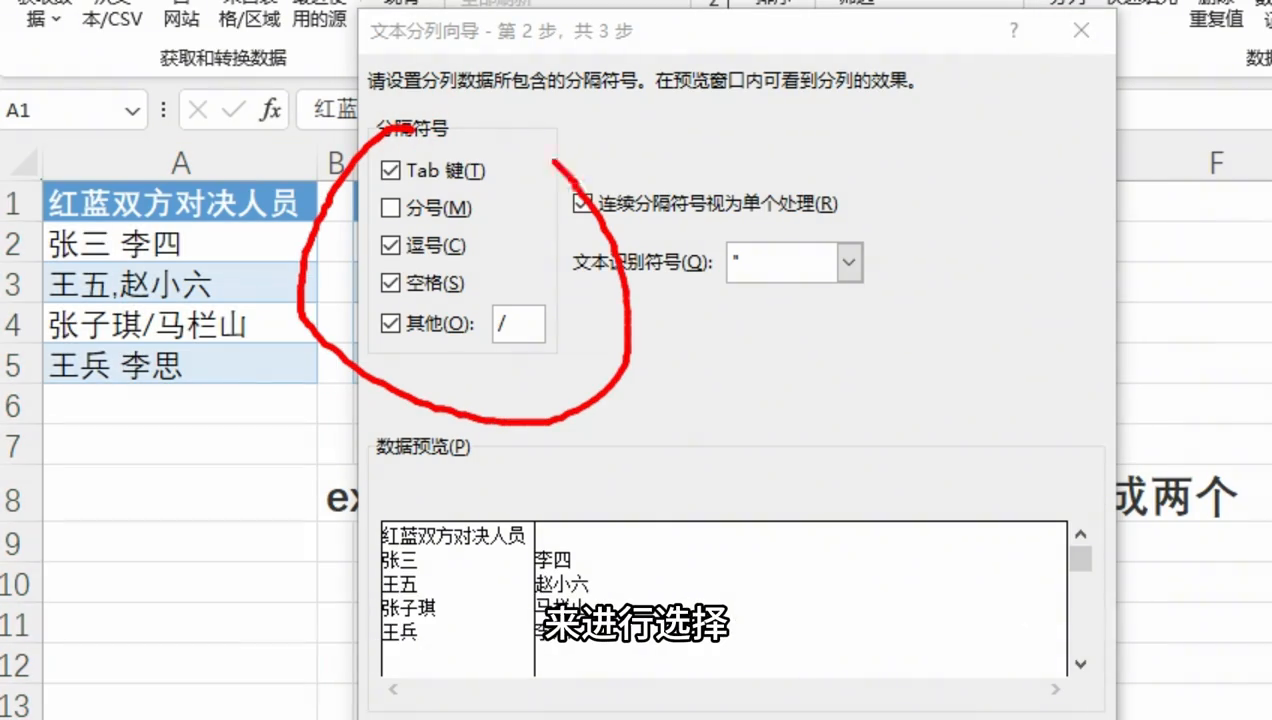Click the confirm checkmark in formula bar

tap(233, 110)
